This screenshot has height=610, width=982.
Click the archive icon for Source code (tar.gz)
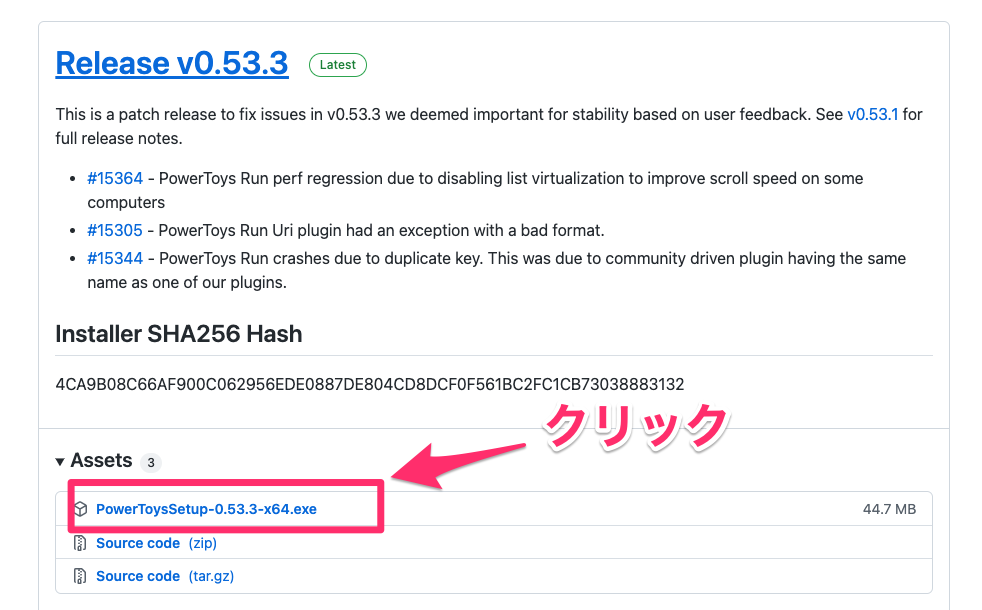pyautogui.click(x=81, y=576)
